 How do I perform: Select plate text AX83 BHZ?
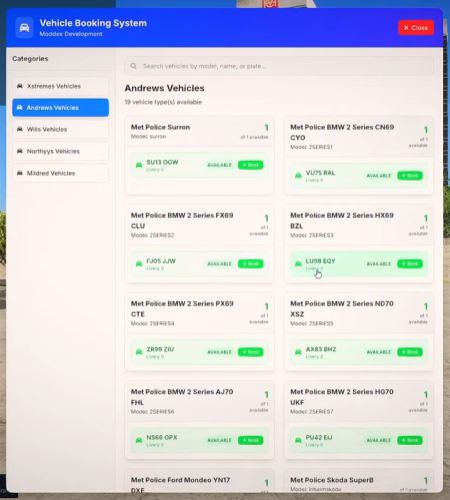point(321,349)
